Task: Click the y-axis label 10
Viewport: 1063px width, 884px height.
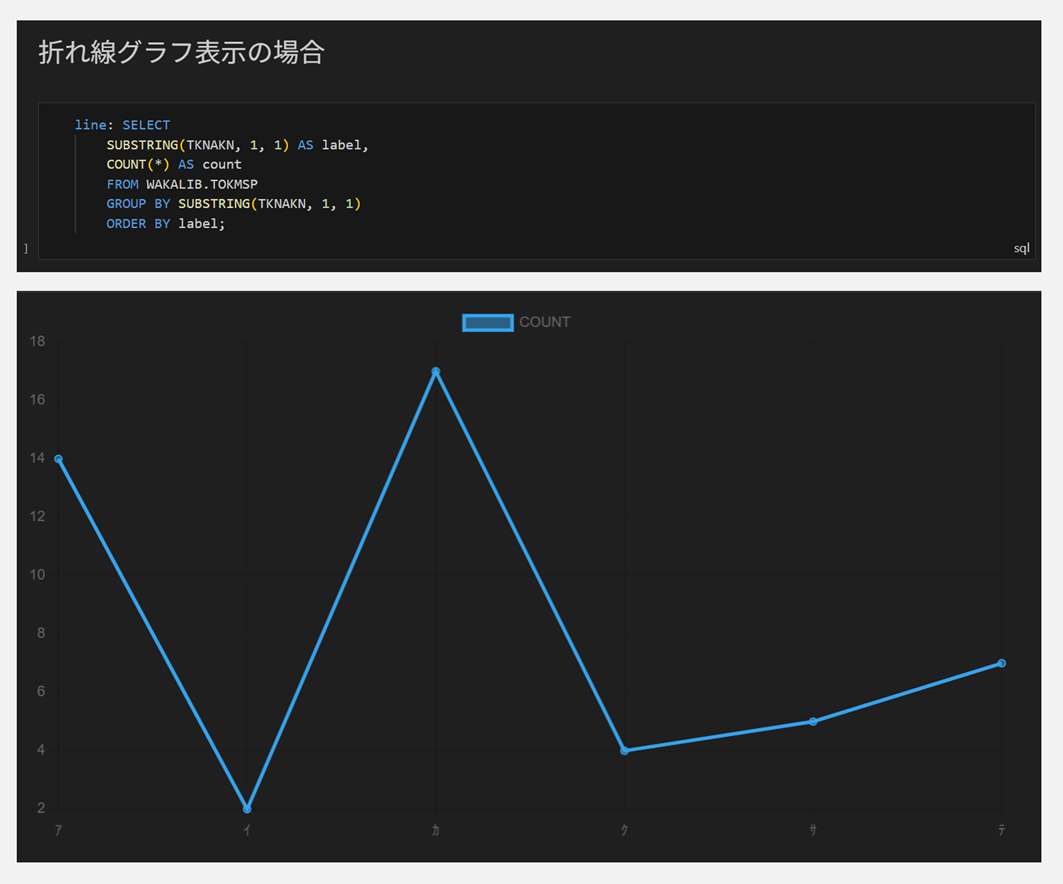Action: [x=37, y=575]
